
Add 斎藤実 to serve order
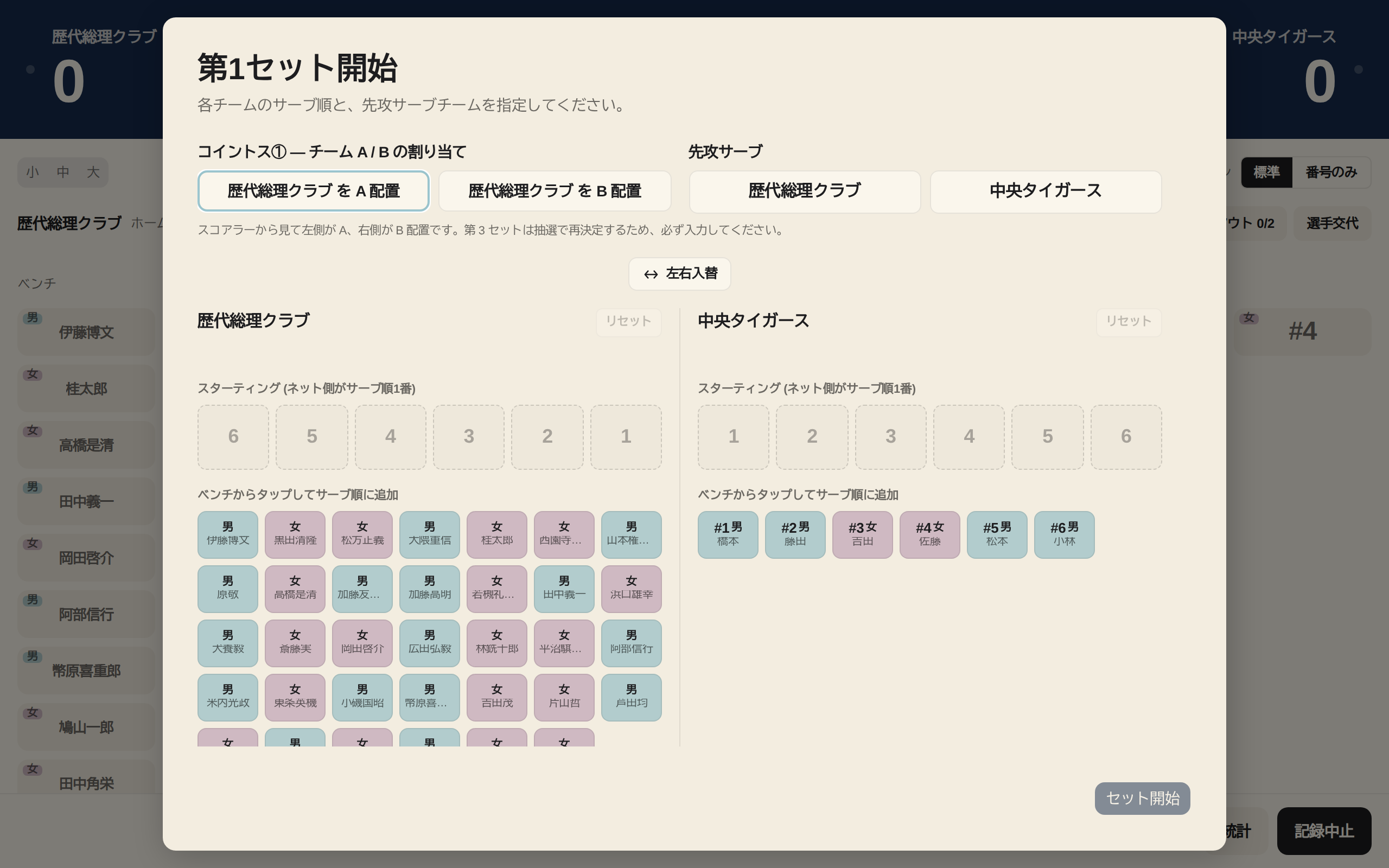295,643
